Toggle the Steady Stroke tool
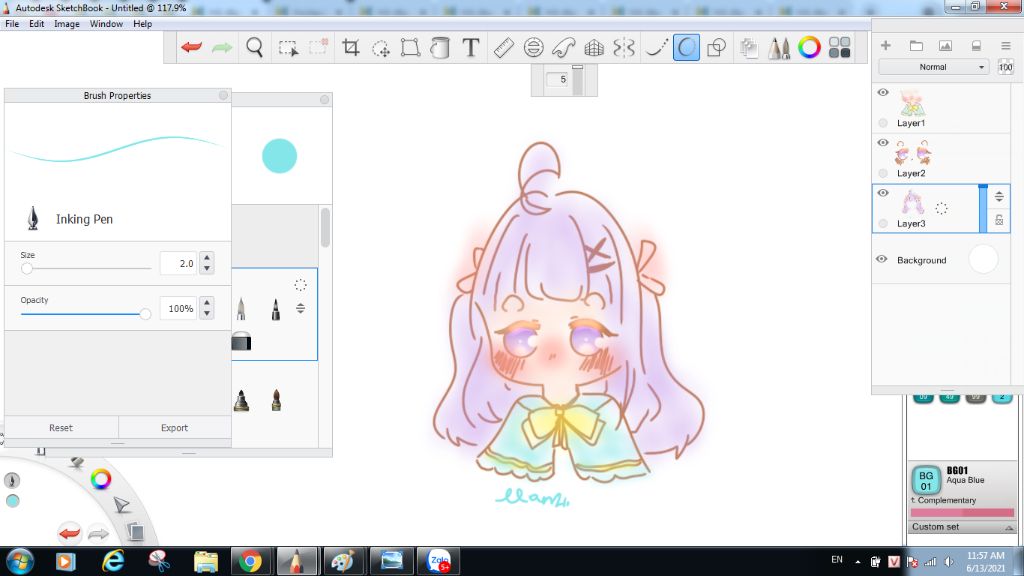The width and height of the screenshot is (1024, 576). point(656,48)
